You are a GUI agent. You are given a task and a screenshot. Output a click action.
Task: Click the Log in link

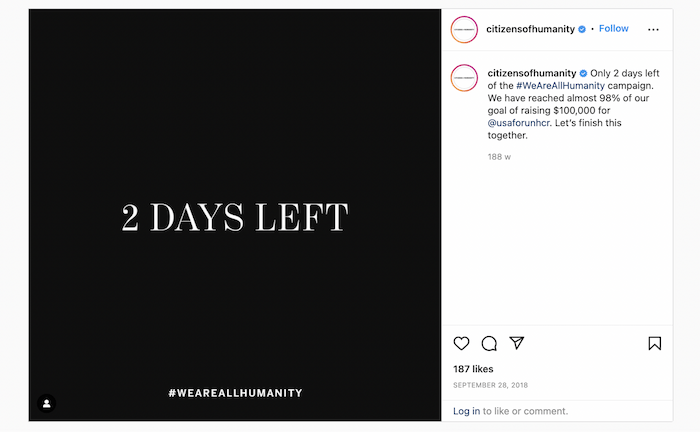[x=466, y=411]
